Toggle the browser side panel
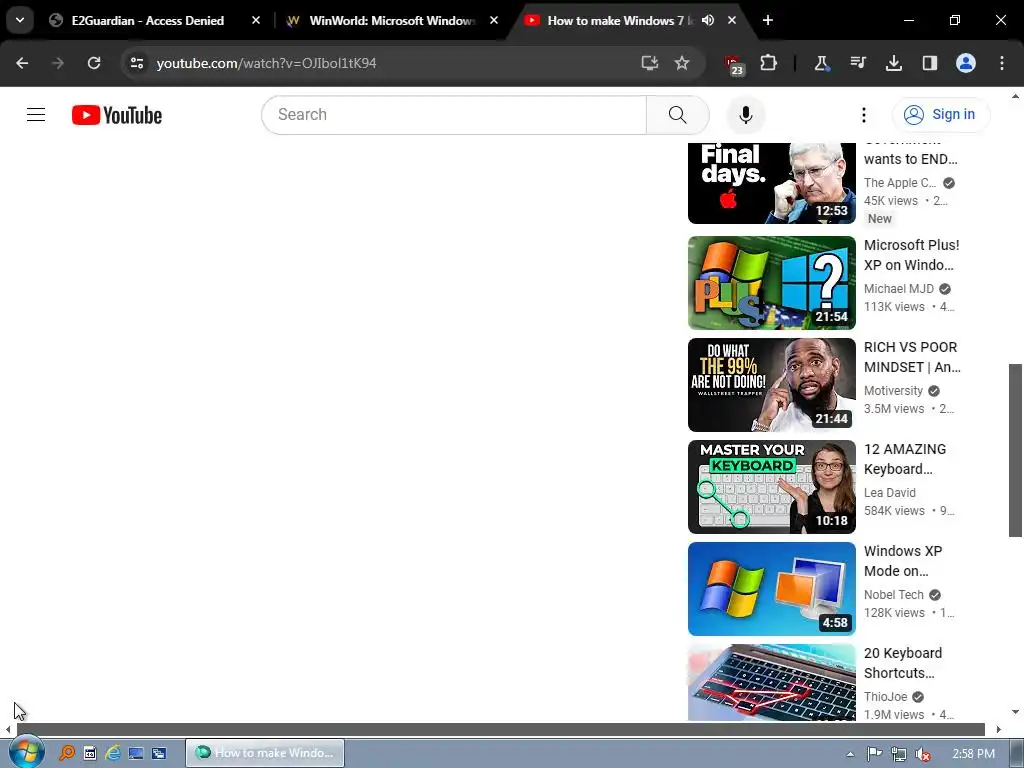 (929, 63)
